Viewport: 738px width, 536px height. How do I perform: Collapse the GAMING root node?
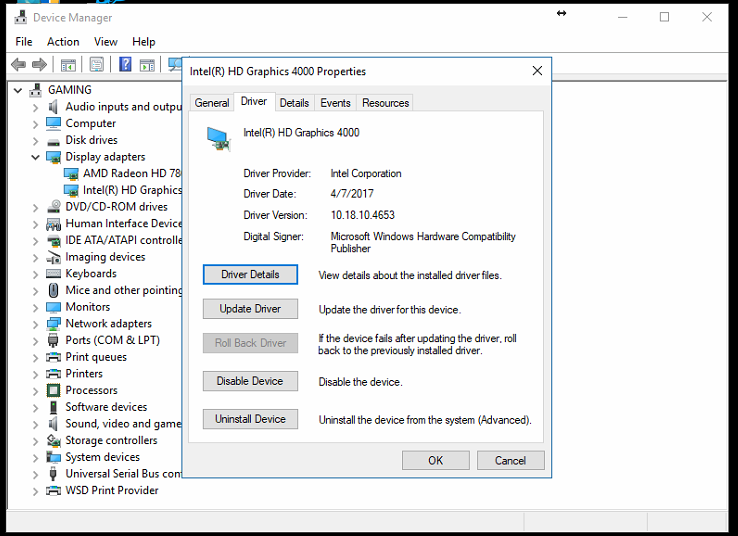18,90
